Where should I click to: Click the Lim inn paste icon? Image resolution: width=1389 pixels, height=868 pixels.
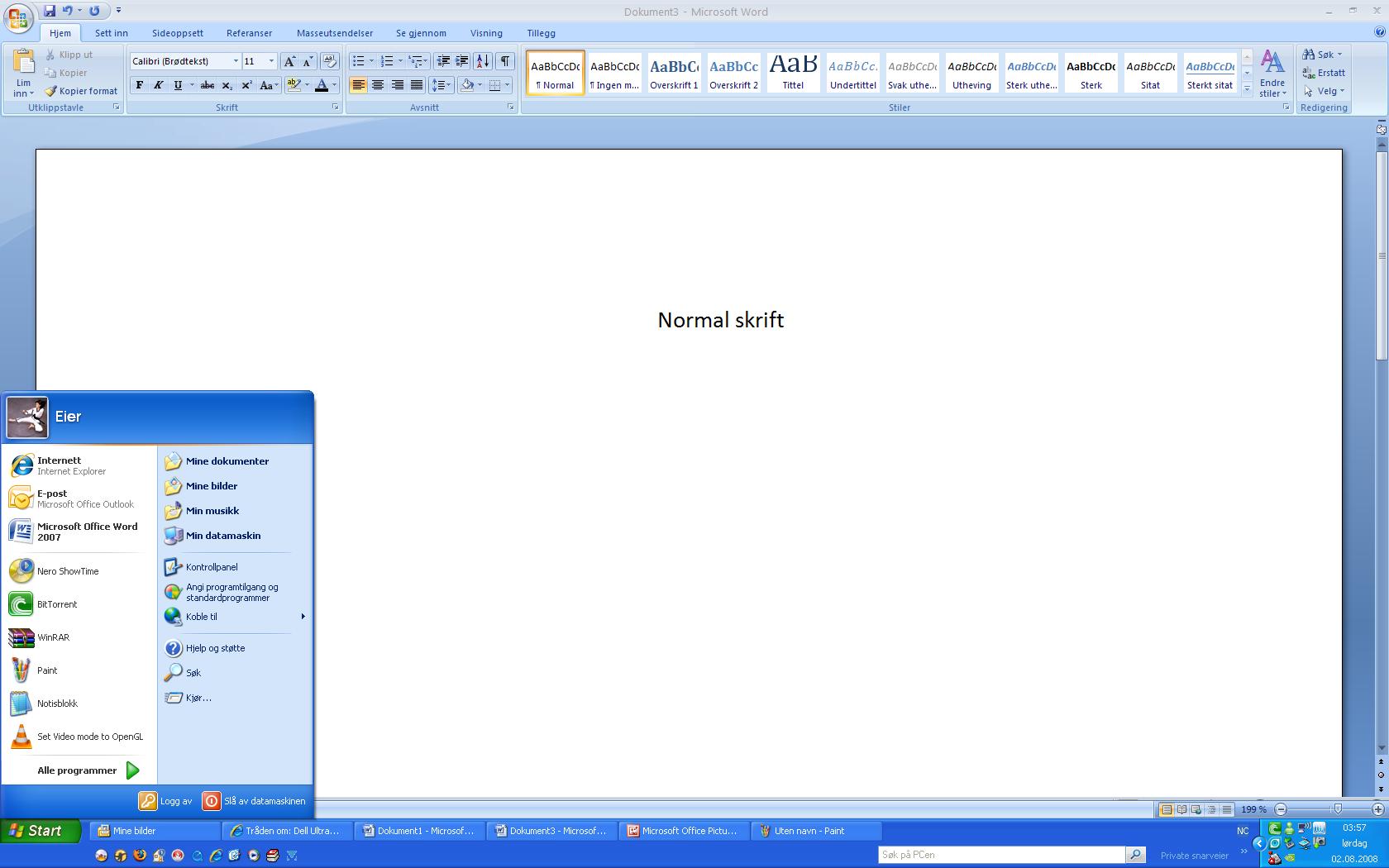pyautogui.click(x=23, y=63)
